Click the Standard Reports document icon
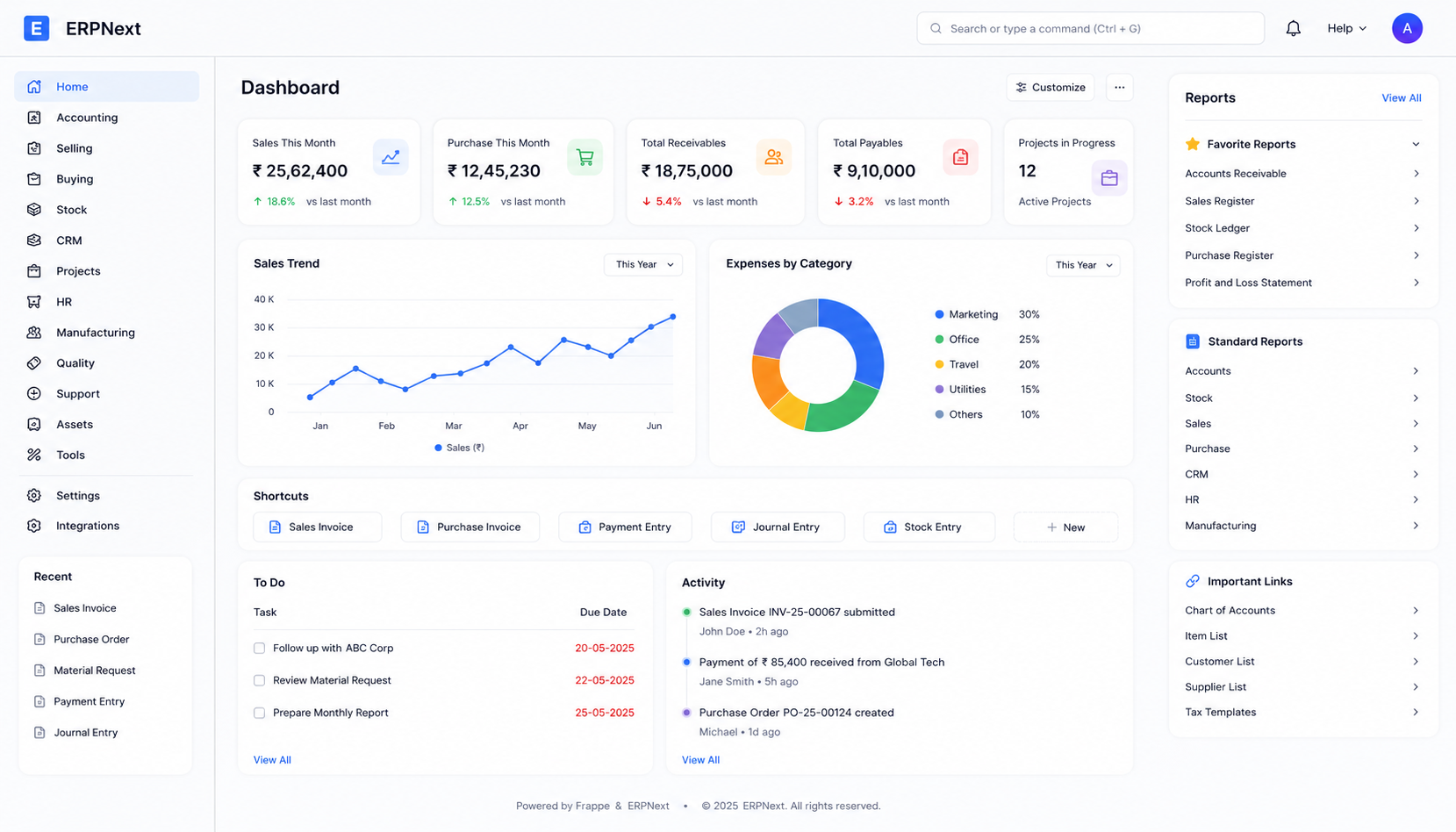Screen dimensions: 1456x832 coord(1193,341)
